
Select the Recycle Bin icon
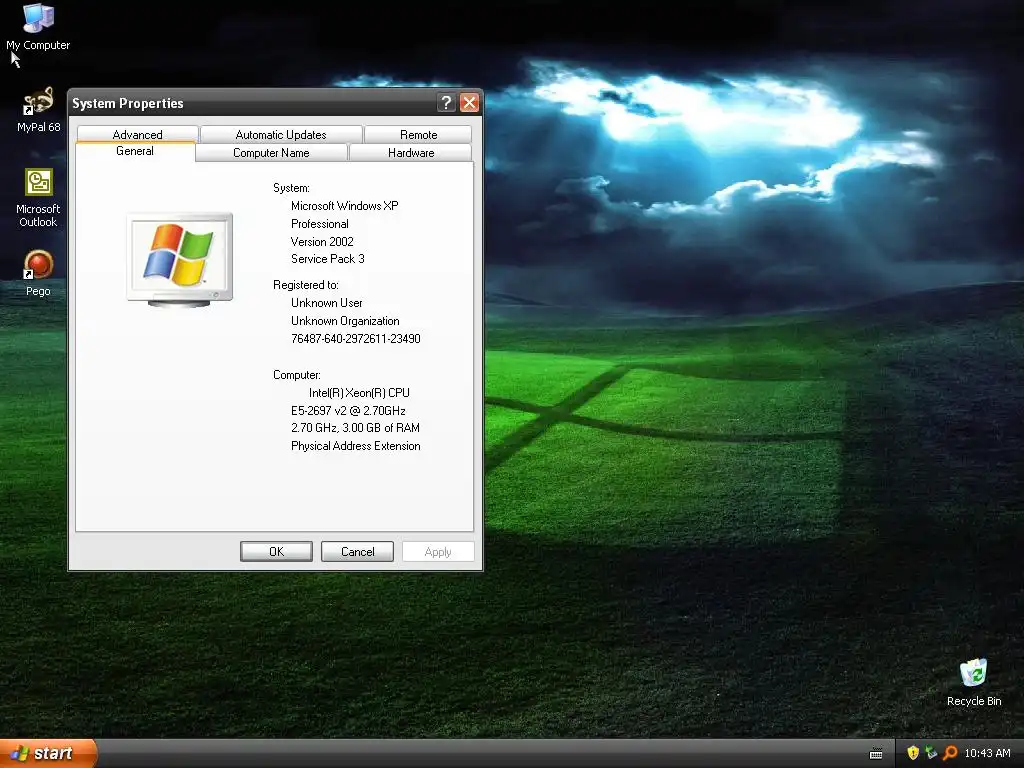coord(974,682)
